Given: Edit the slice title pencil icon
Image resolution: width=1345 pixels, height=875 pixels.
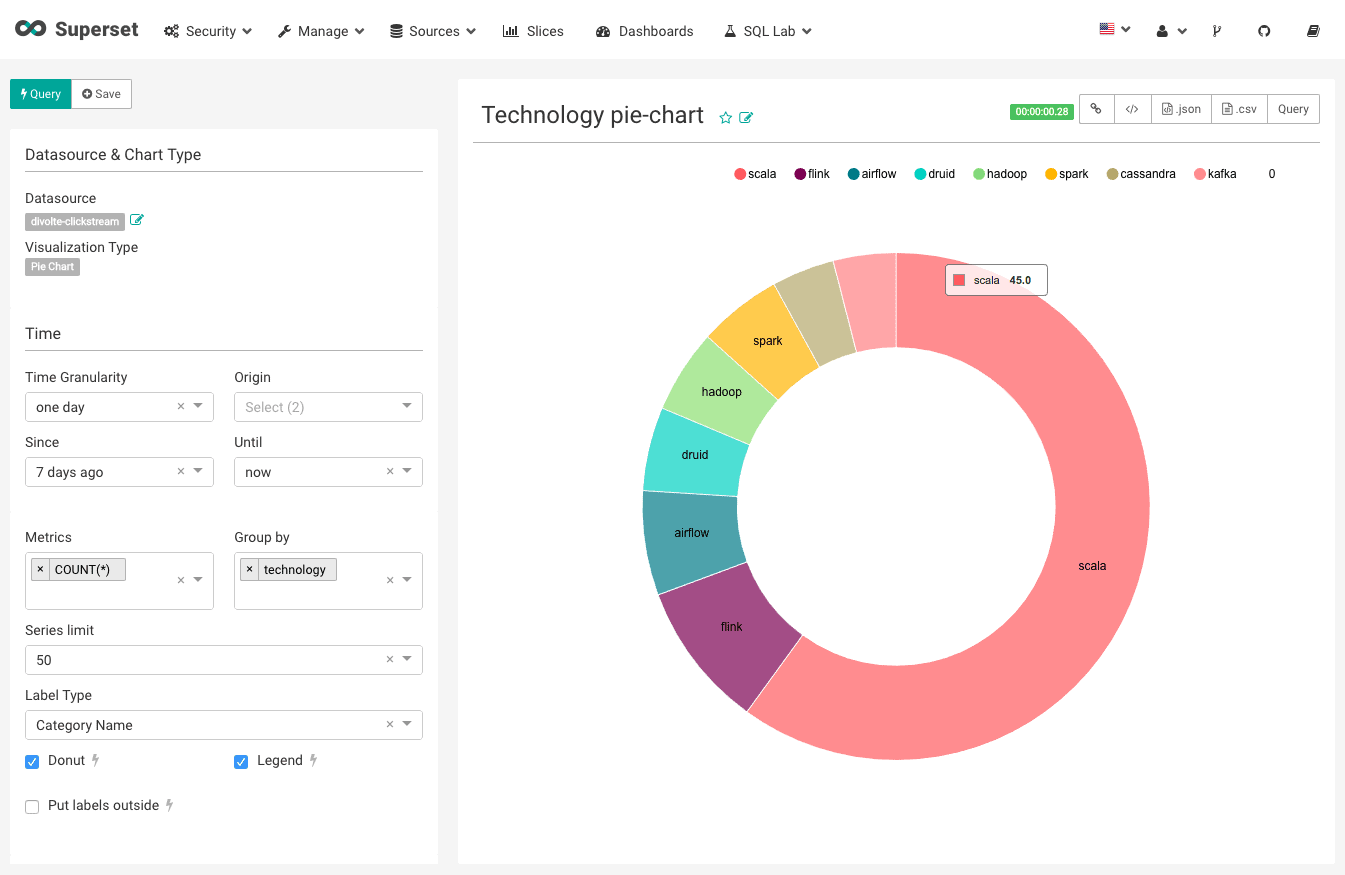Looking at the screenshot, I should 746,118.
